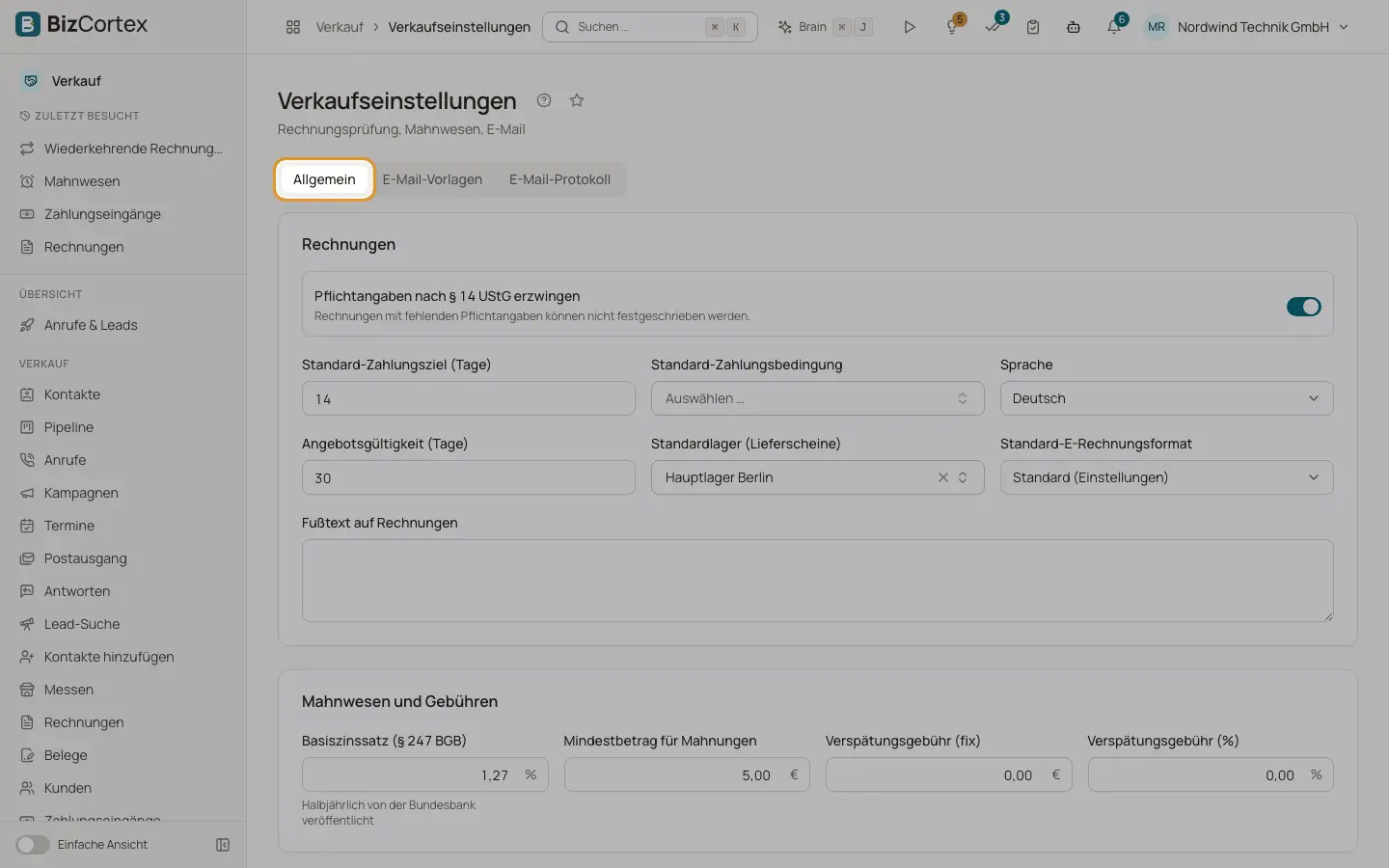The width and height of the screenshot is (1389, 868).
Task: Click Standard-Zahlungsziel field with 14
Action: (468, 398)
